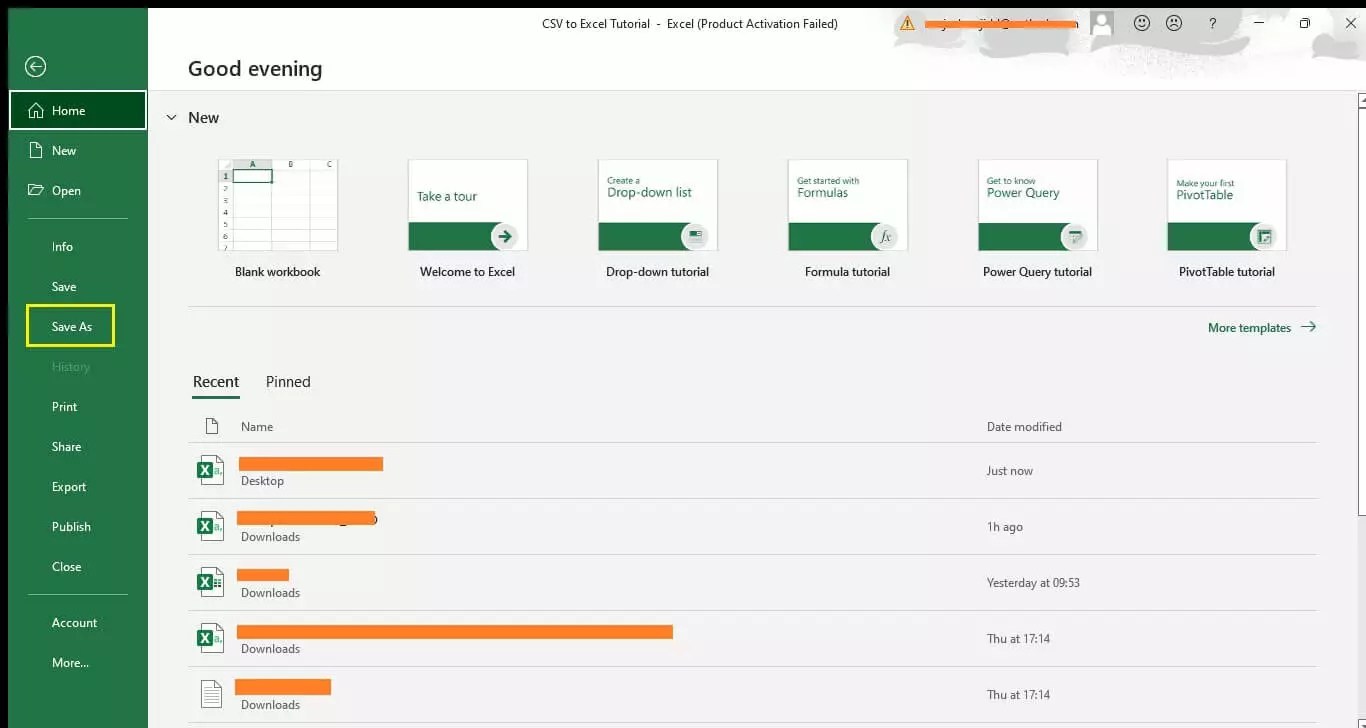The width and height of the screenshot is (1366, 728).
Task: Click the New document icon in the sidebar
Action: coord(36,150)
